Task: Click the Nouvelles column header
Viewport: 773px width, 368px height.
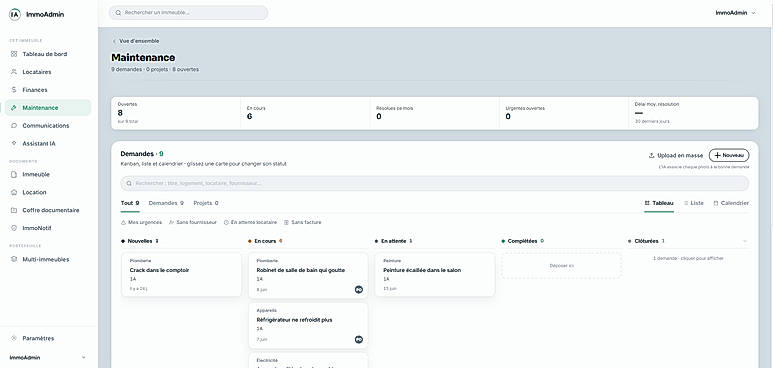Action: click(140, 241)
